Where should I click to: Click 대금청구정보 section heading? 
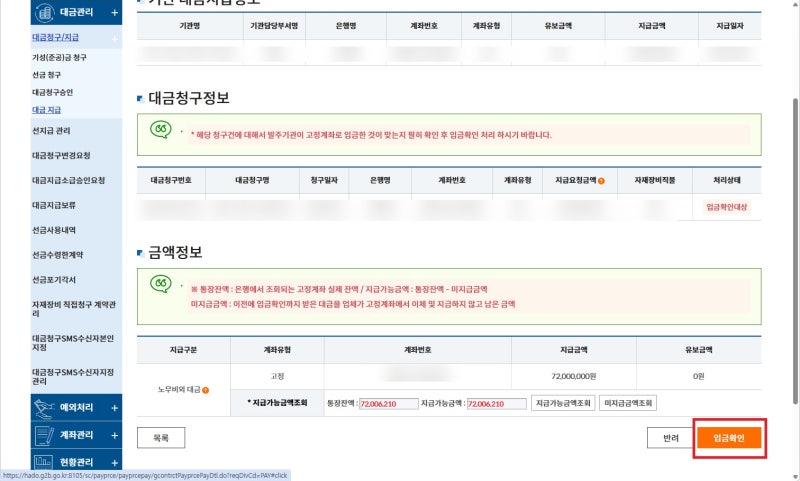(x=189, y=98)
